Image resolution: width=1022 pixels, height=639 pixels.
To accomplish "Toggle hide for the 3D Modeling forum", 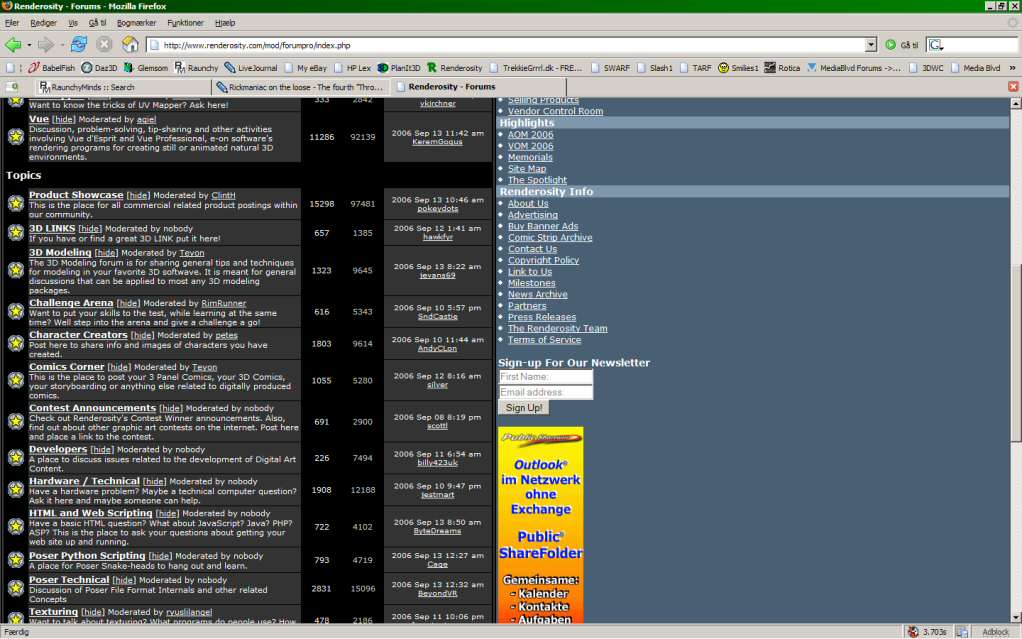I will tap(107, 254).
